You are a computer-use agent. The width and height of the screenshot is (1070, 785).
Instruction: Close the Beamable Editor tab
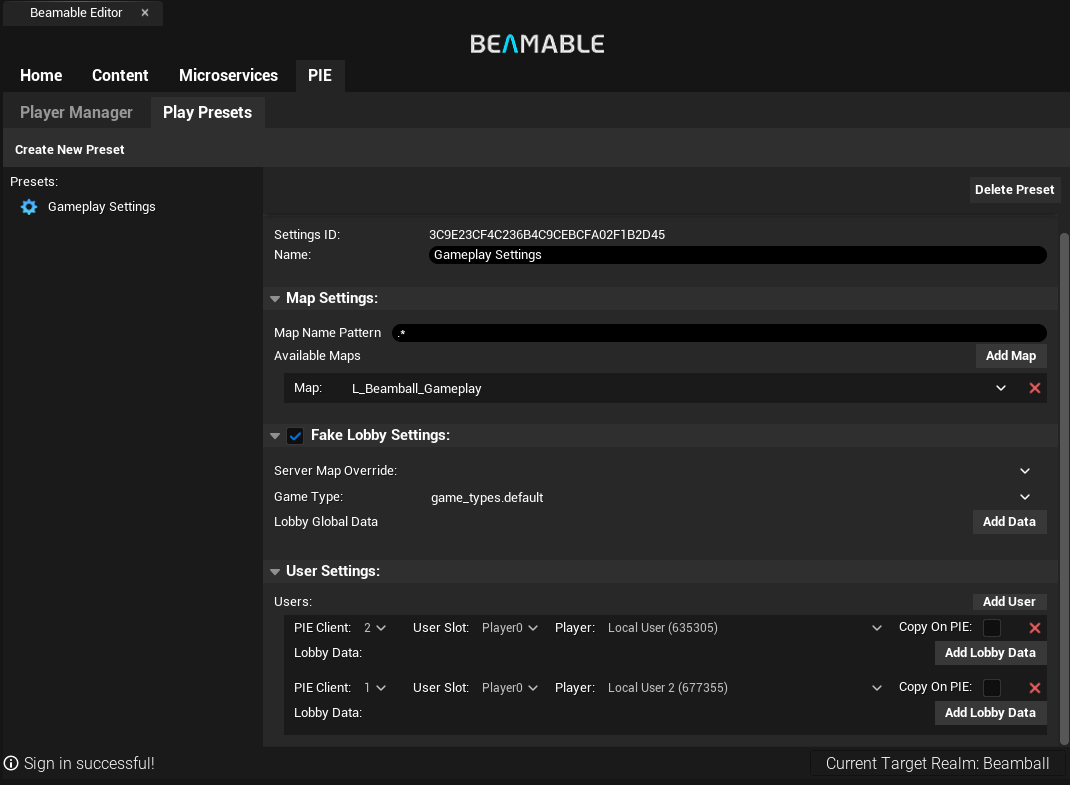click(145, 13)
